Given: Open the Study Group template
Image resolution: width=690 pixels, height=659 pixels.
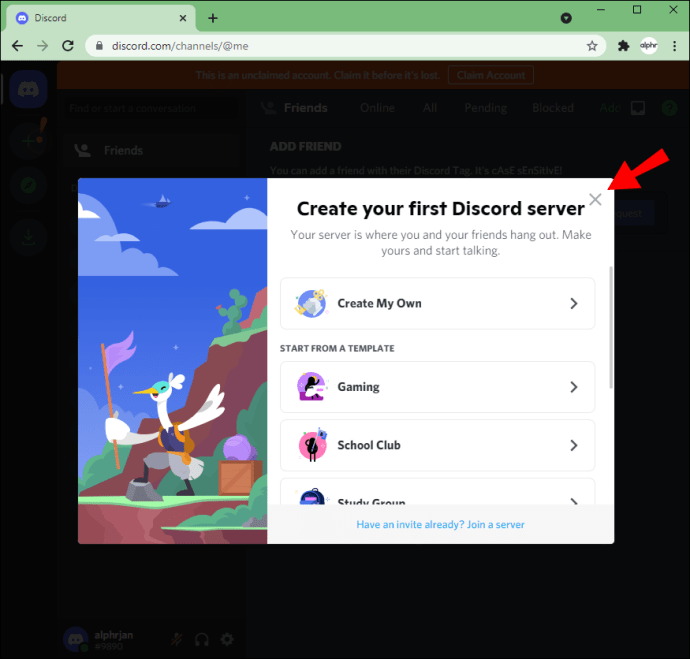Looking at the screenshot, I should (x=437, y=492).
